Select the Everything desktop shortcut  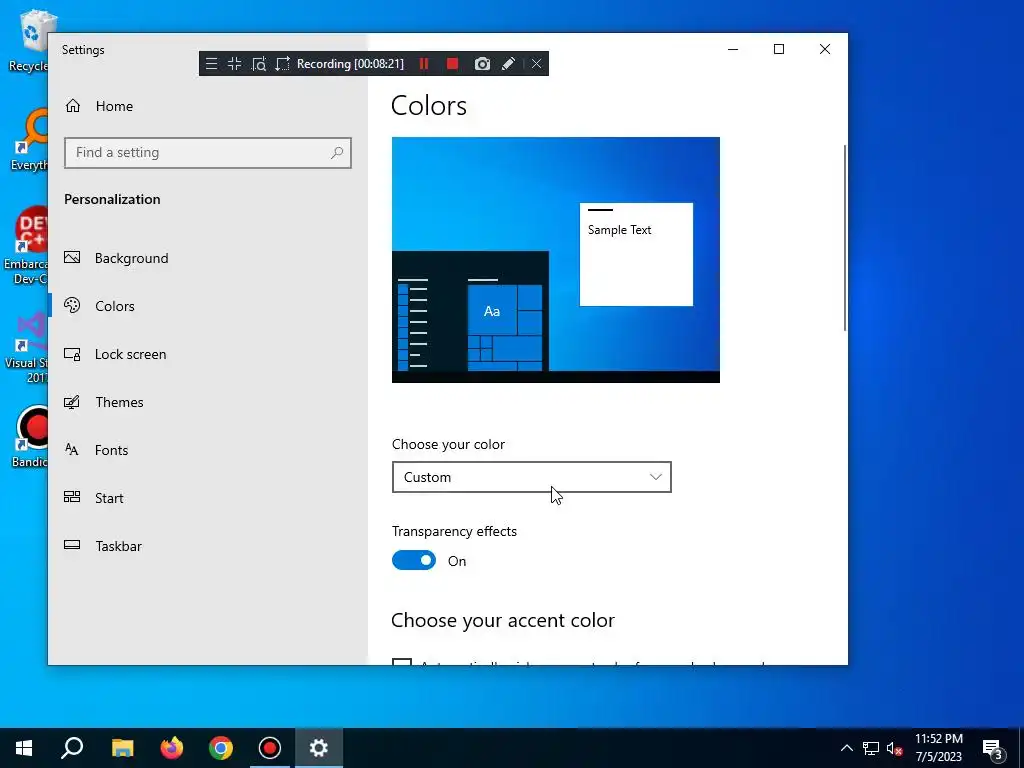coord(29,140)
